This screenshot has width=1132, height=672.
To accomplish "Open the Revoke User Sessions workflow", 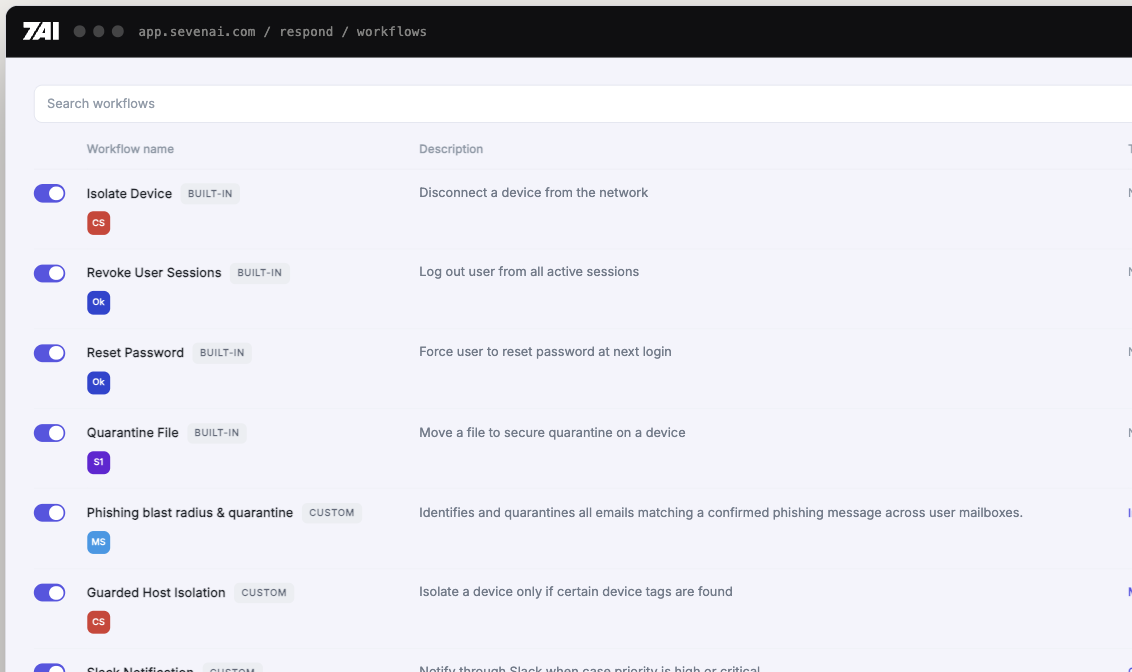I will 154,273.
